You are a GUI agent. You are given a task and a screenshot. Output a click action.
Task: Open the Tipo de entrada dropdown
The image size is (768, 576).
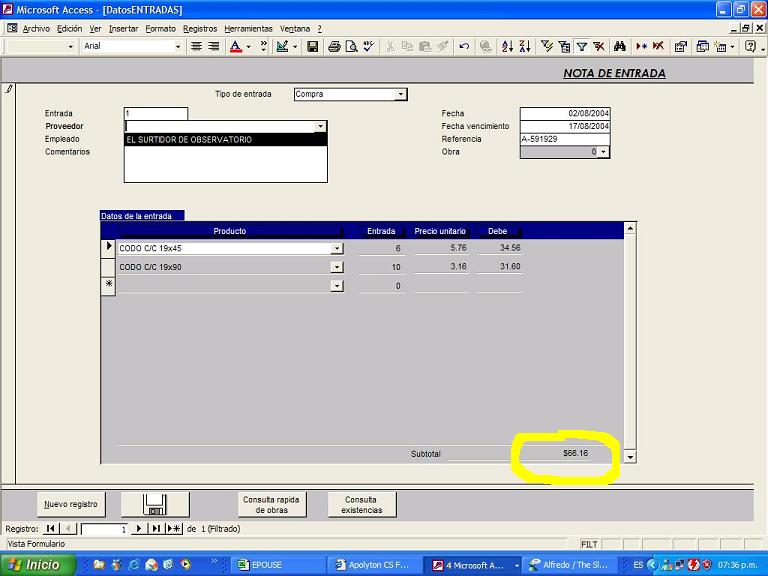coord(401,95)
